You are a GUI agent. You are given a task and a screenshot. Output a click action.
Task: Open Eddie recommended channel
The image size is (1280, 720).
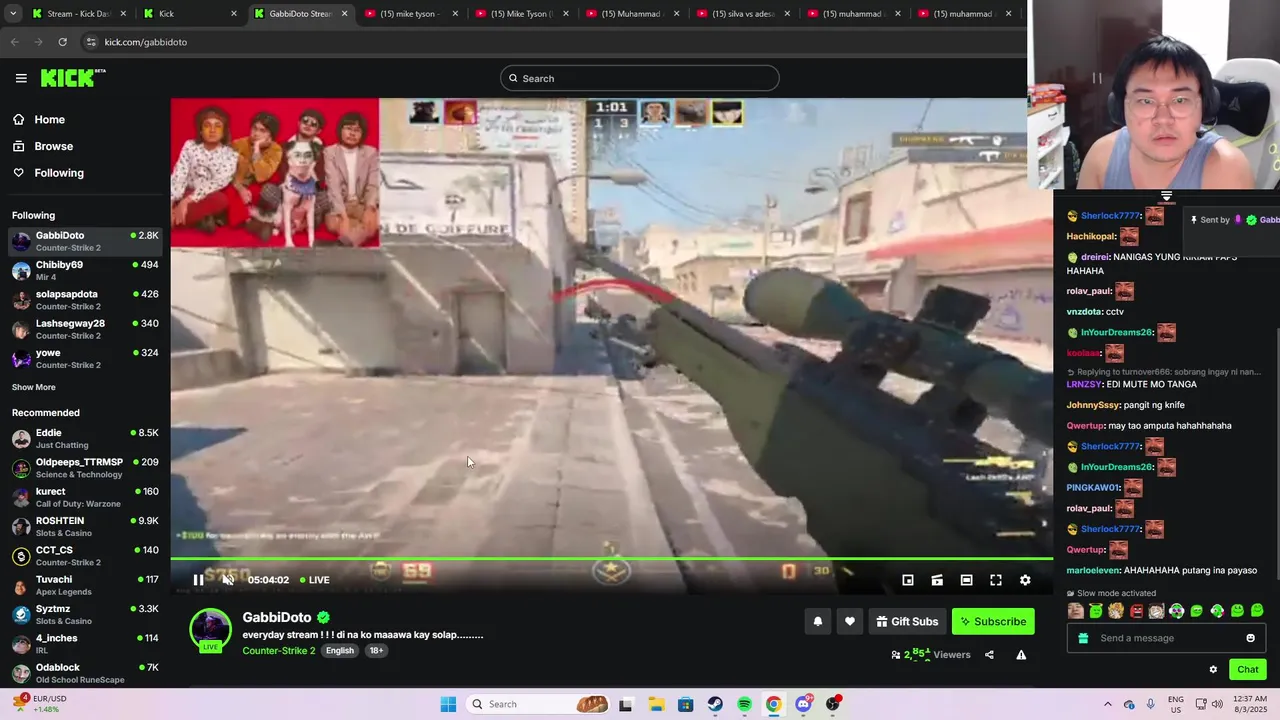85,438
